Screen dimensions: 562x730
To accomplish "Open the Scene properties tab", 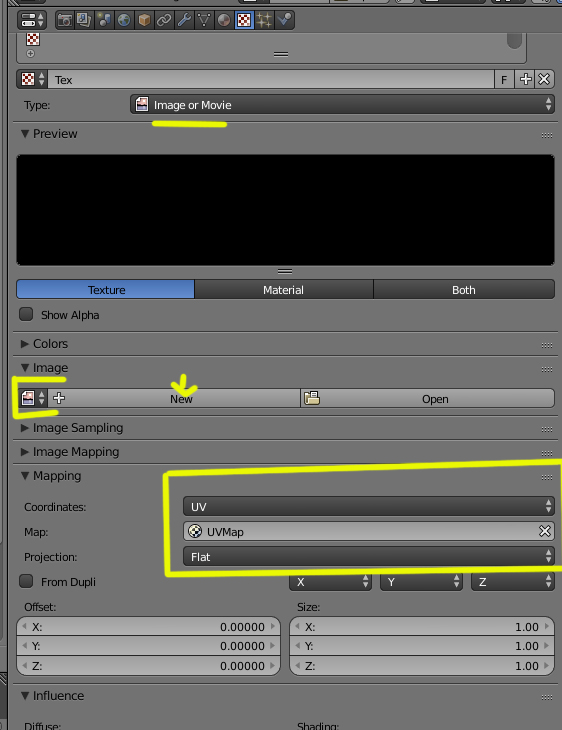I will [104, 20].
